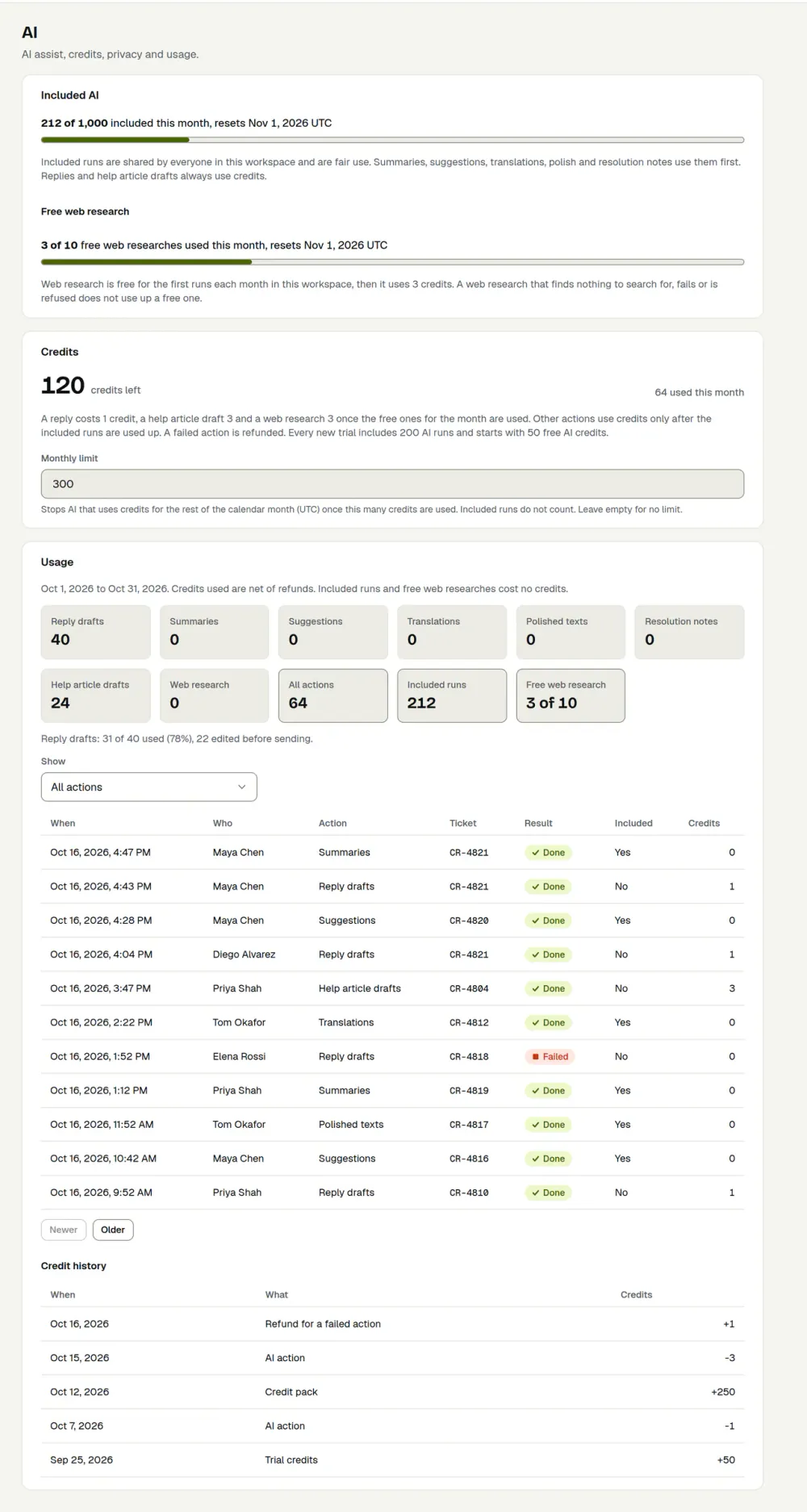Viewport: 807px width, 1512px height.
Task: Click the Done badge in the 4:47 PM row
Action: point(548,852)
